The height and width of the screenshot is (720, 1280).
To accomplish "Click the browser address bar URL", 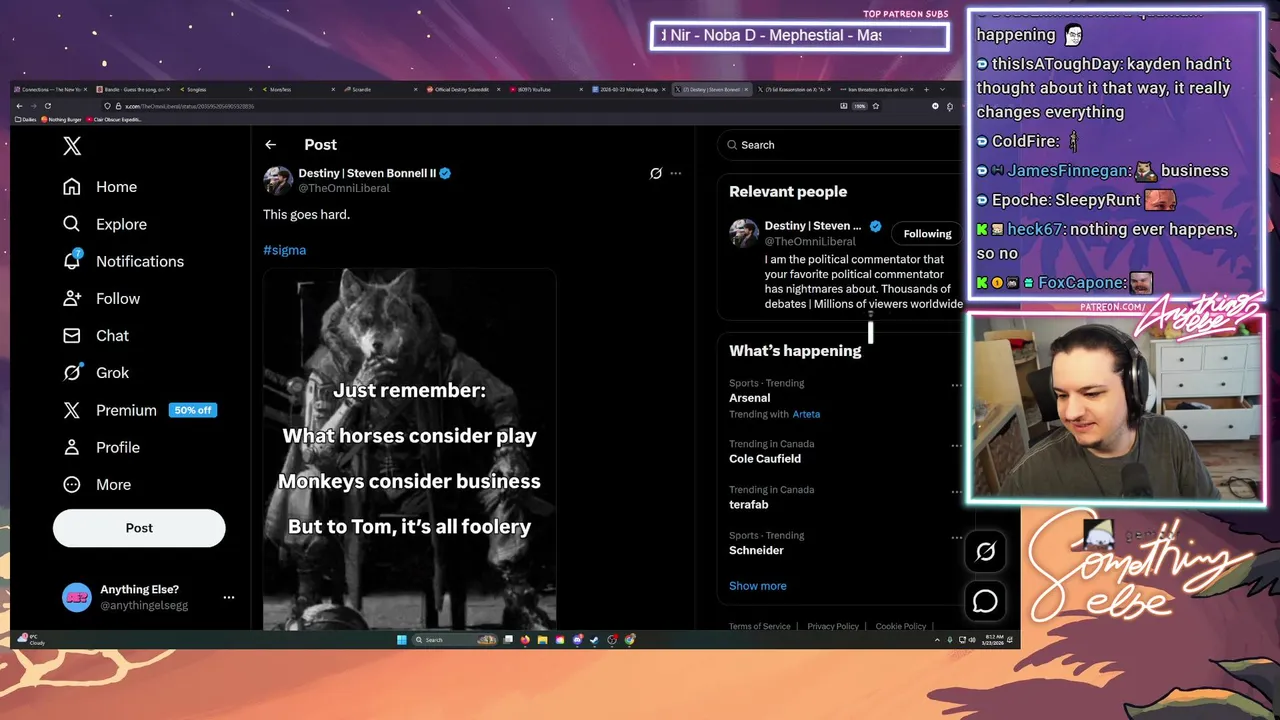I will pyautogui.click(x=190, y=105).
